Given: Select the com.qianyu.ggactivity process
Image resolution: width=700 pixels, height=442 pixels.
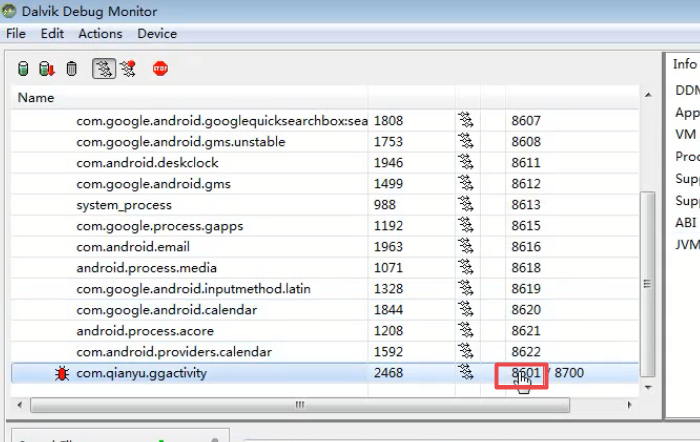Looking at the screenshot, I should click(142, 373).
